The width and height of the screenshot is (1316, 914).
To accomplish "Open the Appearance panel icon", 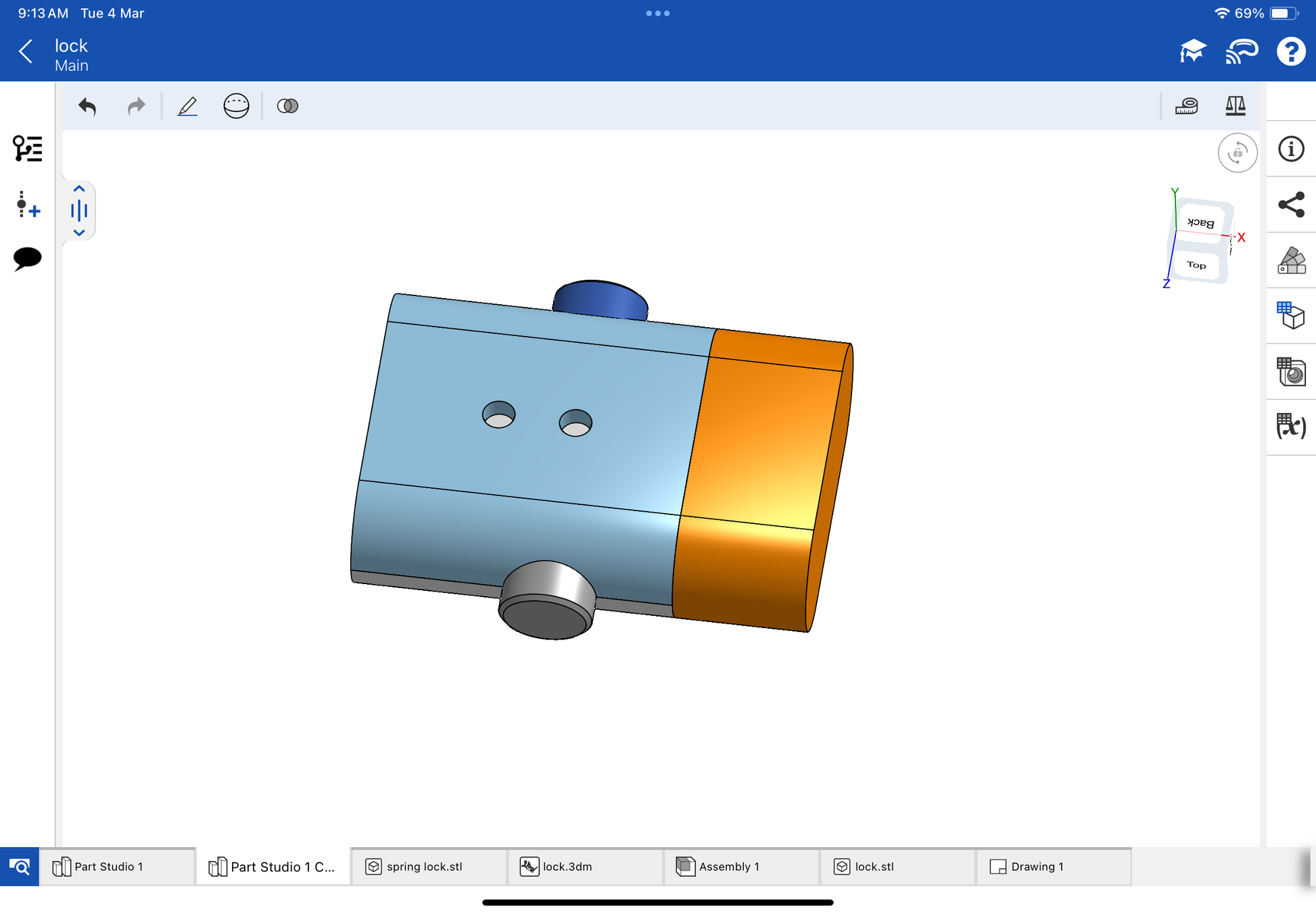I will coord(1291,260).
